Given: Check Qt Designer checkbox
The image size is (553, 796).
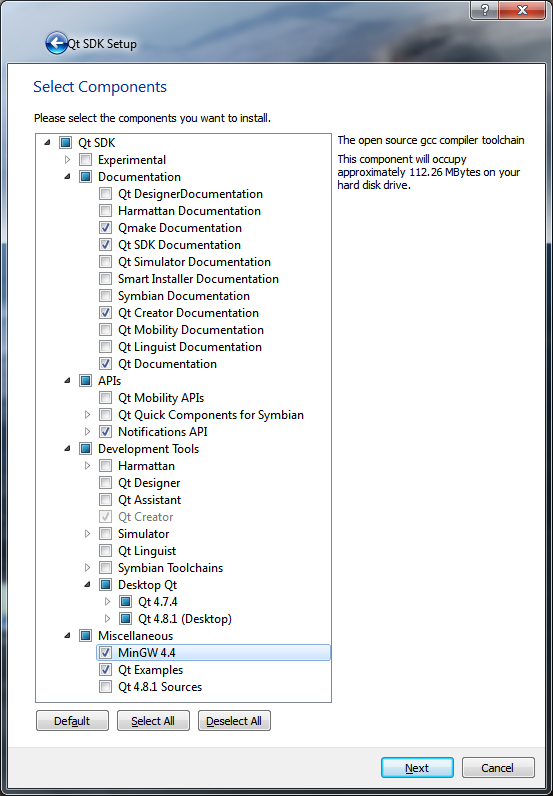Looking at the screenshot, I should 105,483.
